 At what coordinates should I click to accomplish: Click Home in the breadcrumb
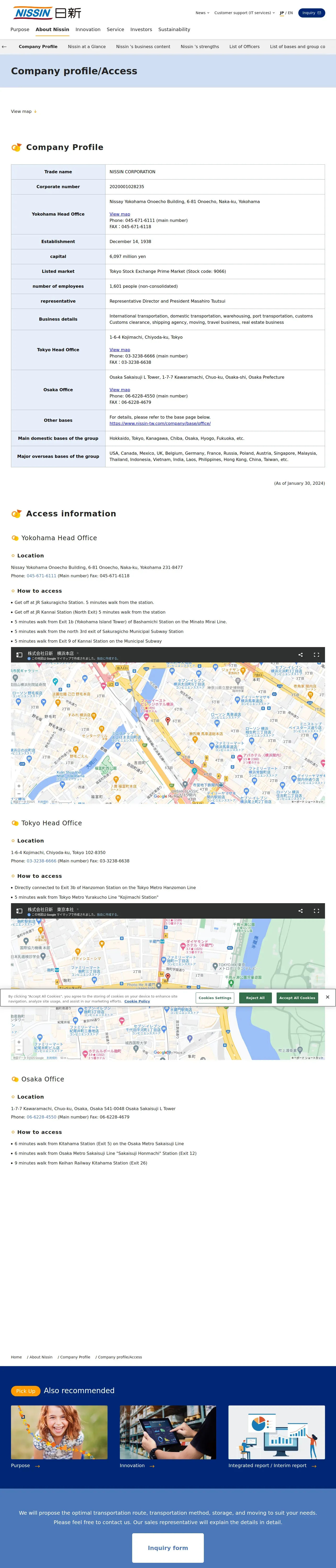click(16, 1357)
